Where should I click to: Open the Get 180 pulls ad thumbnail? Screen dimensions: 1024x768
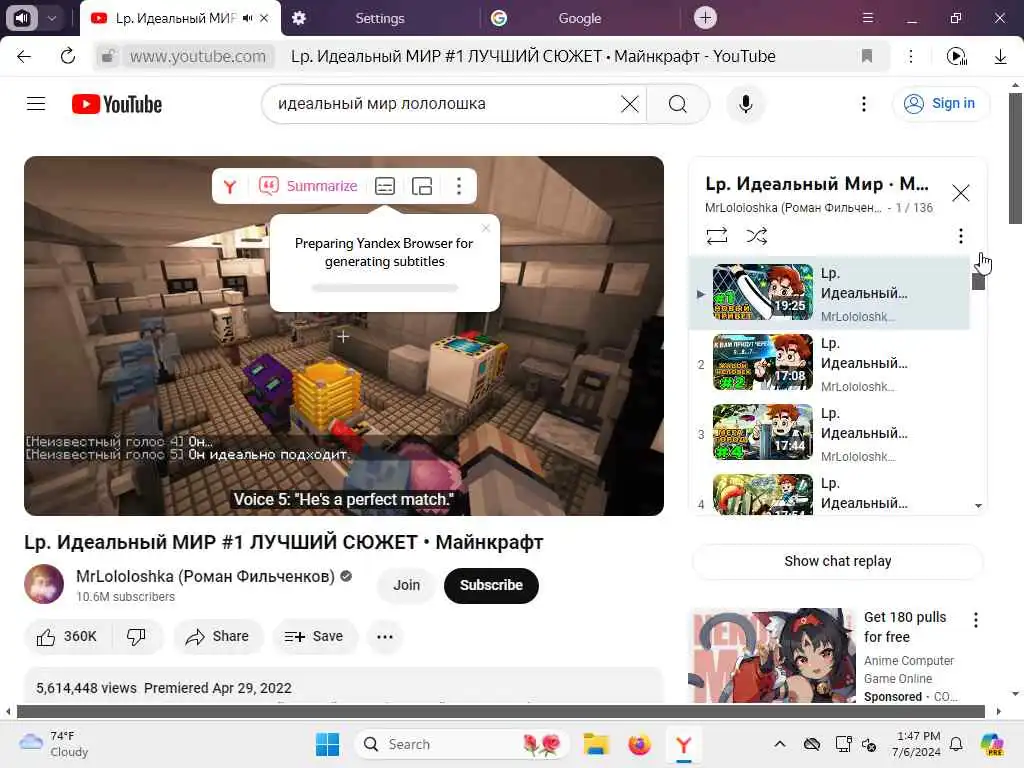772,656
